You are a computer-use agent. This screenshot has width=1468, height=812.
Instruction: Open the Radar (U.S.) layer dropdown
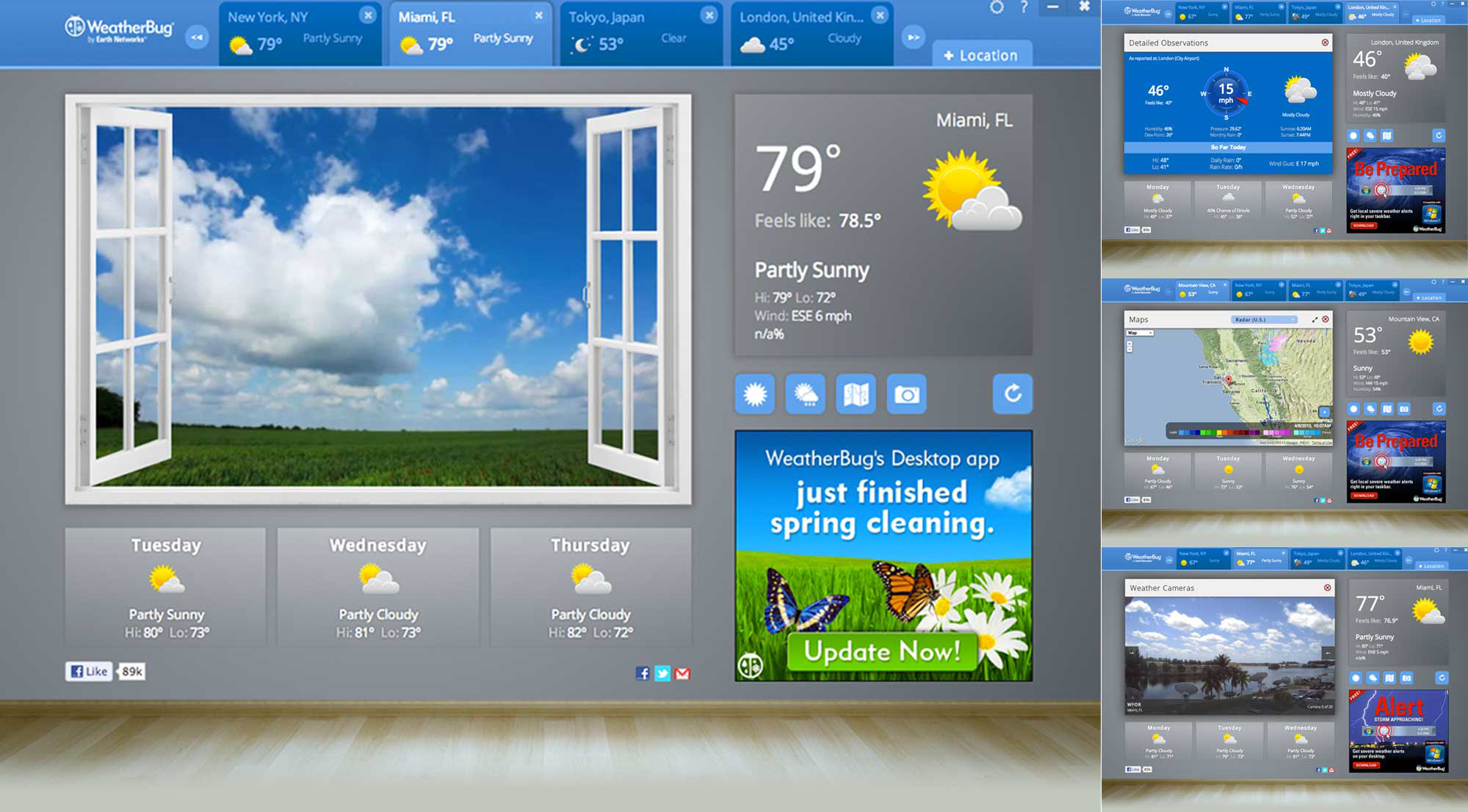(x=1265, y=319)
